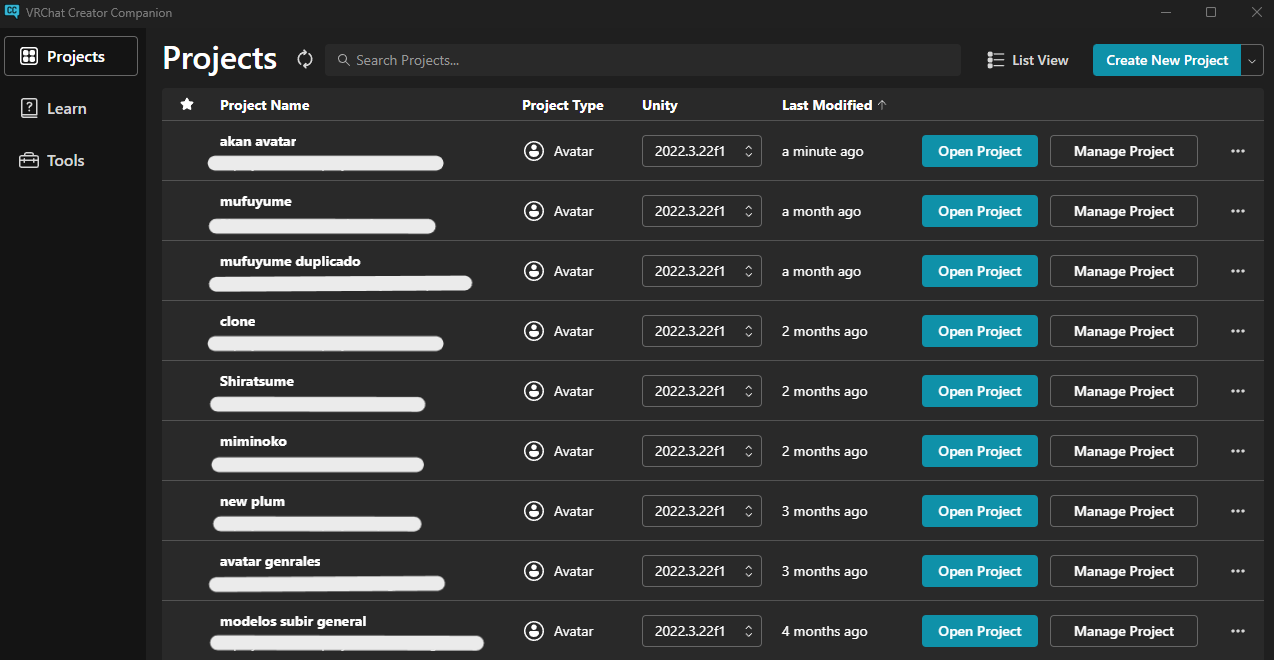This screenshot has height=660, width=1274.
Task: Sort by Project Type column
Action: 563,105
